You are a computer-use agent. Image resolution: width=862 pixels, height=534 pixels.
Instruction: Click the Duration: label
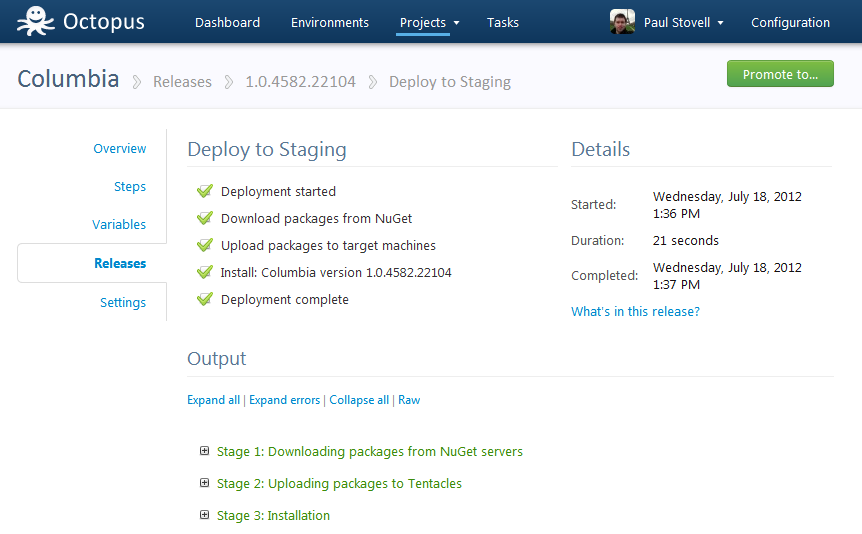point(598,240)
